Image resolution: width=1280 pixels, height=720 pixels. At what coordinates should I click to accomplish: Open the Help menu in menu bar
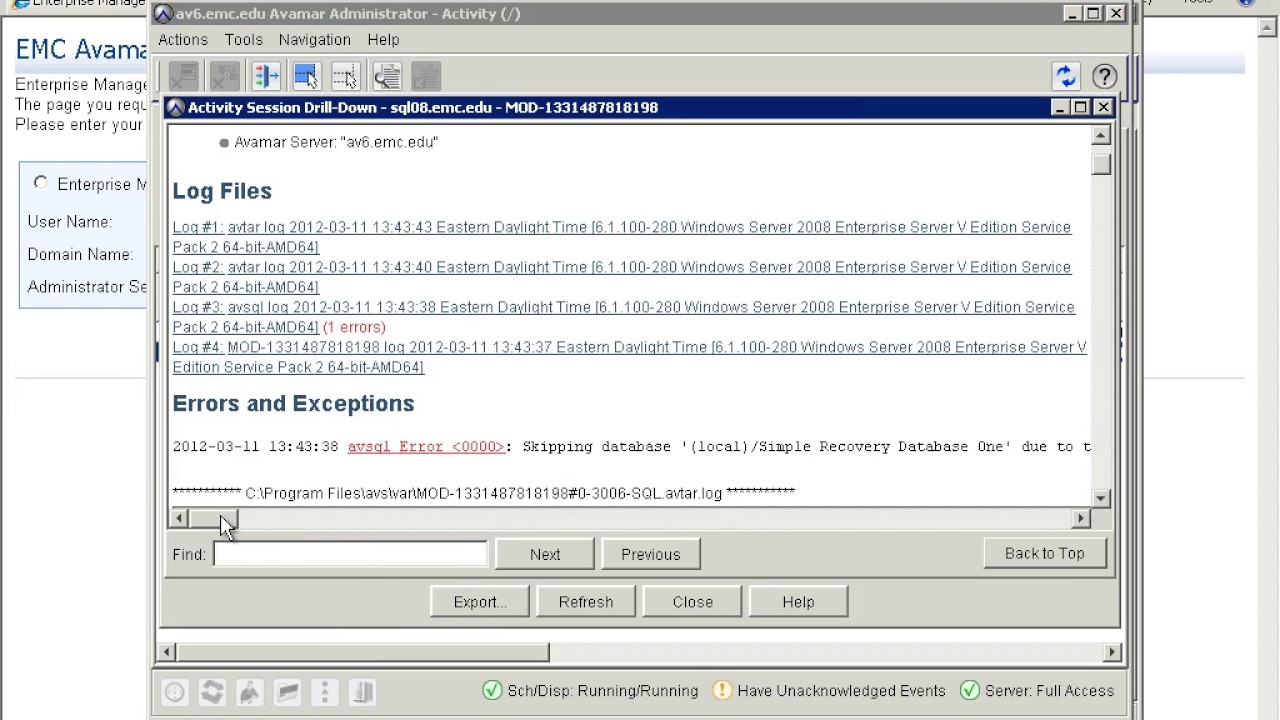(x=383, y=40)
